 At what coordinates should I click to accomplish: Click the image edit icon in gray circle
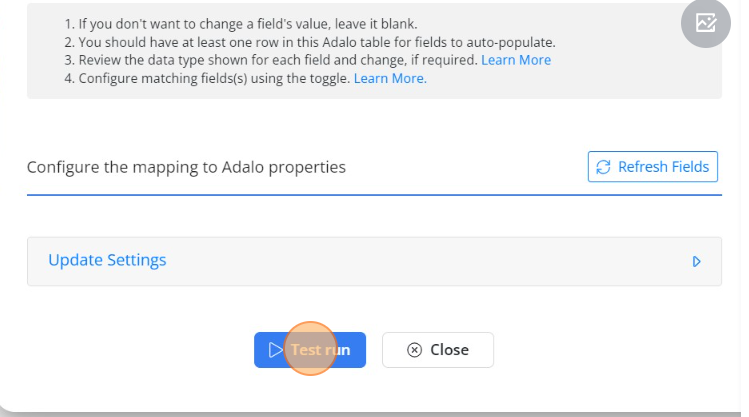(706, 22)
